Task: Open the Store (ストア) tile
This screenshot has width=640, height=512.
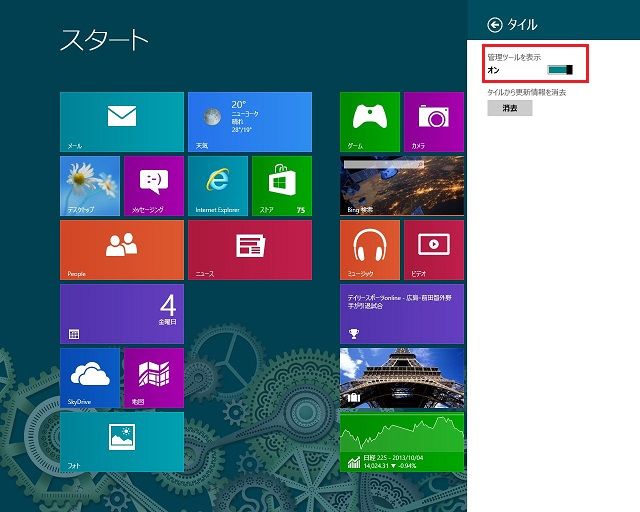Action: [282, 186]
